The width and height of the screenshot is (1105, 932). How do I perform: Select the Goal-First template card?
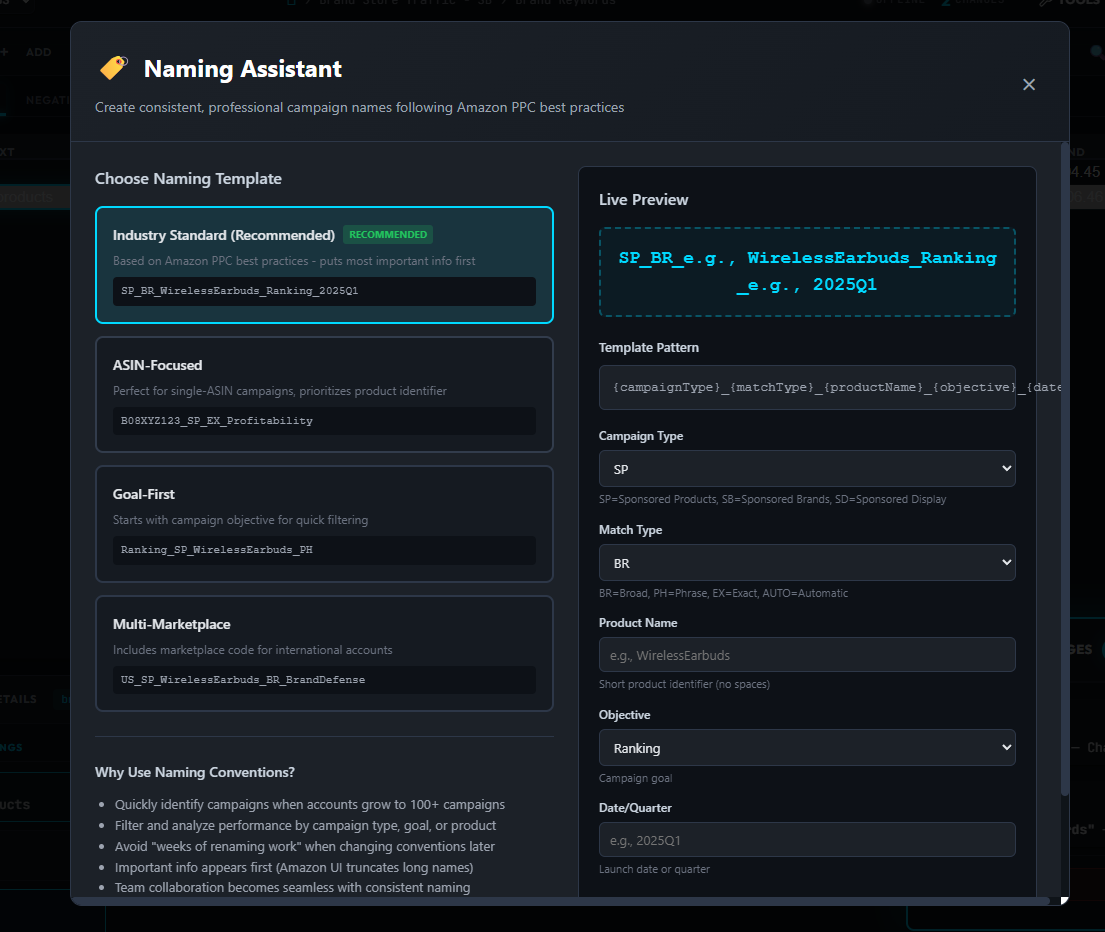324,523
